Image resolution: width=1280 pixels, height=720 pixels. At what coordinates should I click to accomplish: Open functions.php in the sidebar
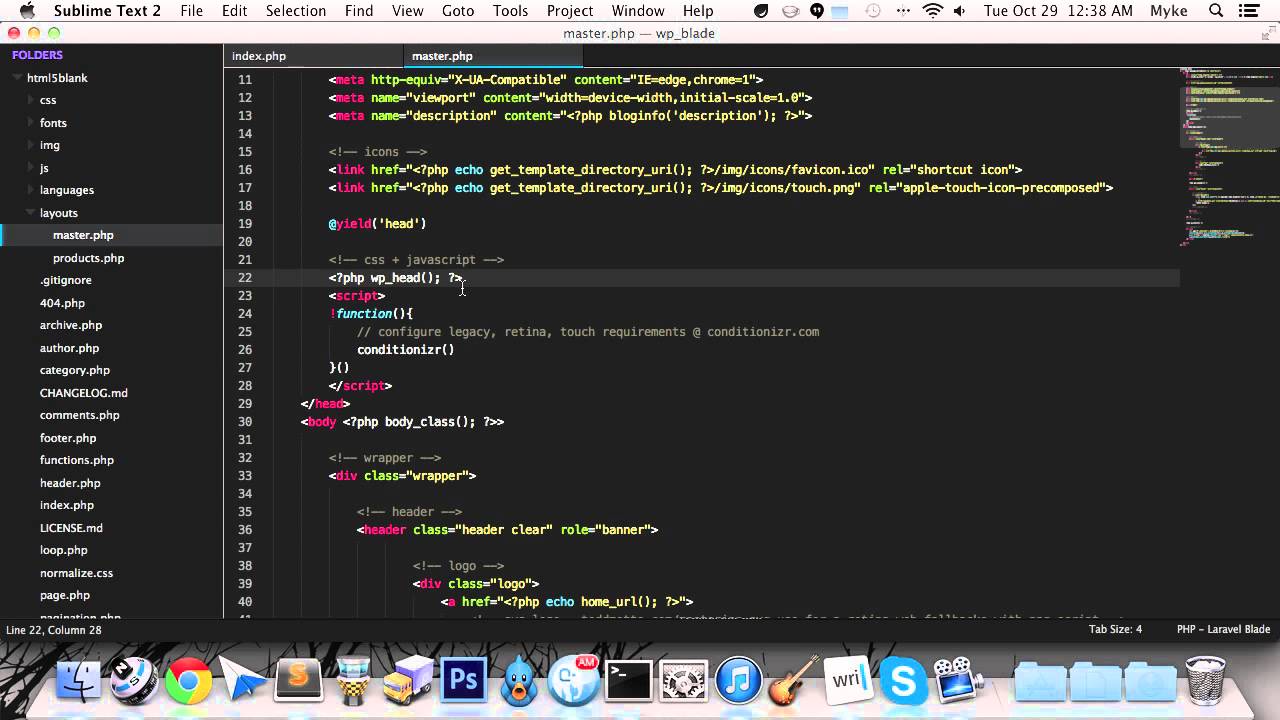[x=76, y=460]
